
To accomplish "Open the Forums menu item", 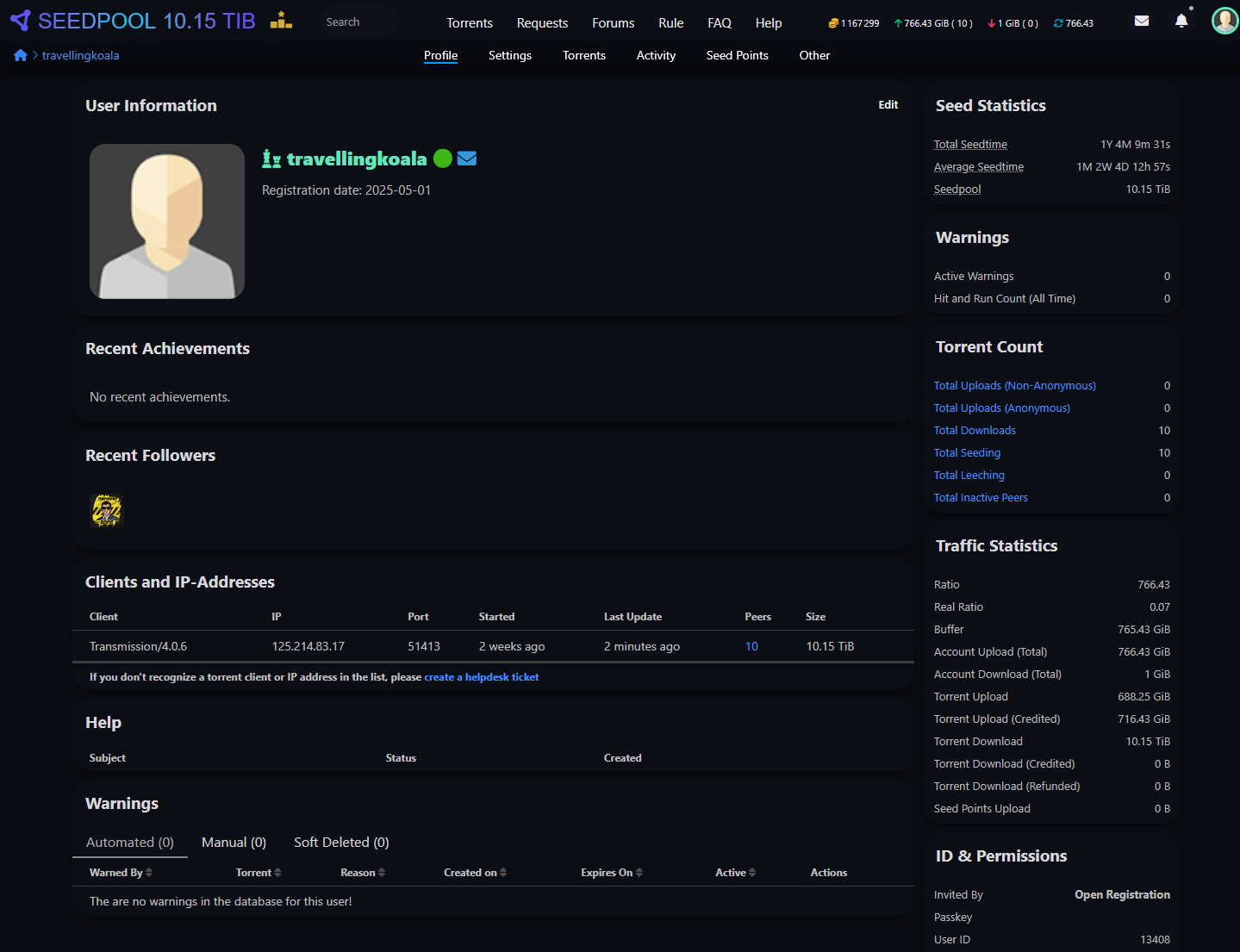I will pyautogui.click(x=613, y=23).
